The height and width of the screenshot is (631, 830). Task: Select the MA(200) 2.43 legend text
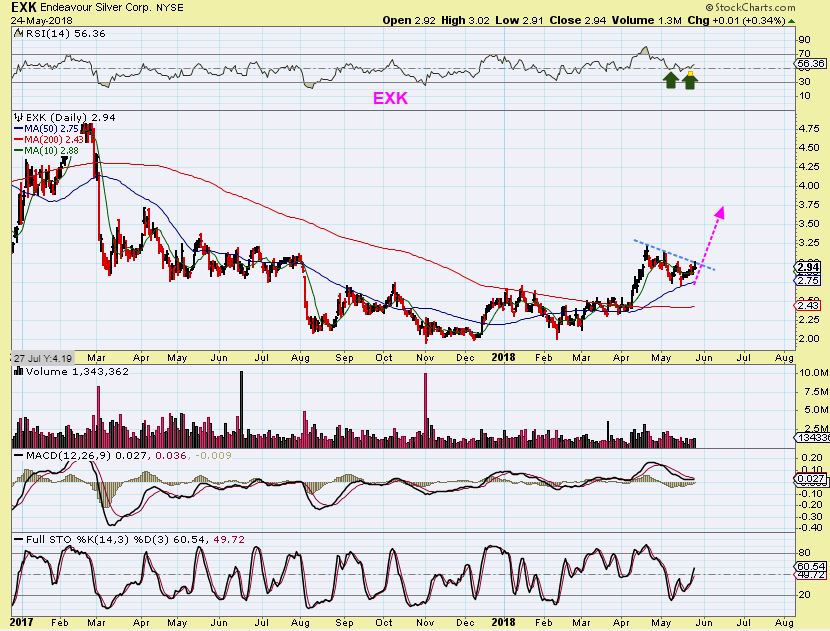click(x=54, y=140)
